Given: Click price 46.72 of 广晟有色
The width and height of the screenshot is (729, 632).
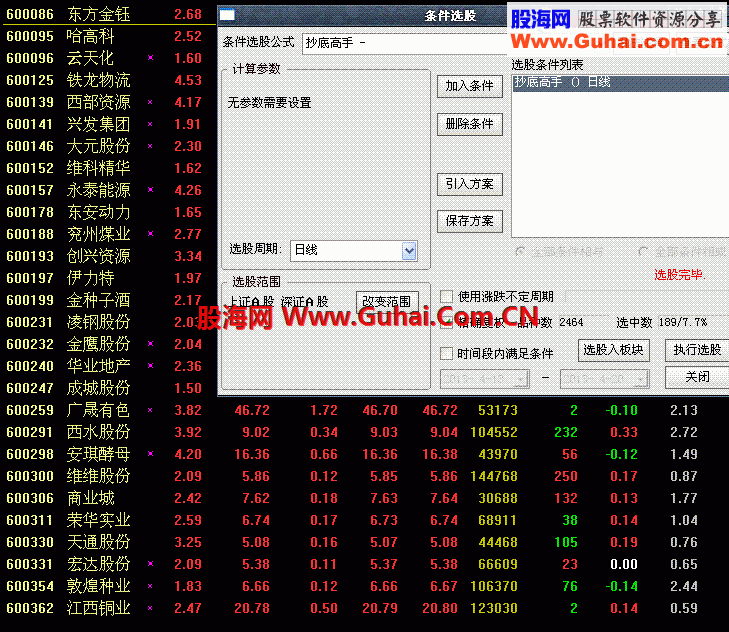Looking at the screenshot, I should [x=252, y=410].
